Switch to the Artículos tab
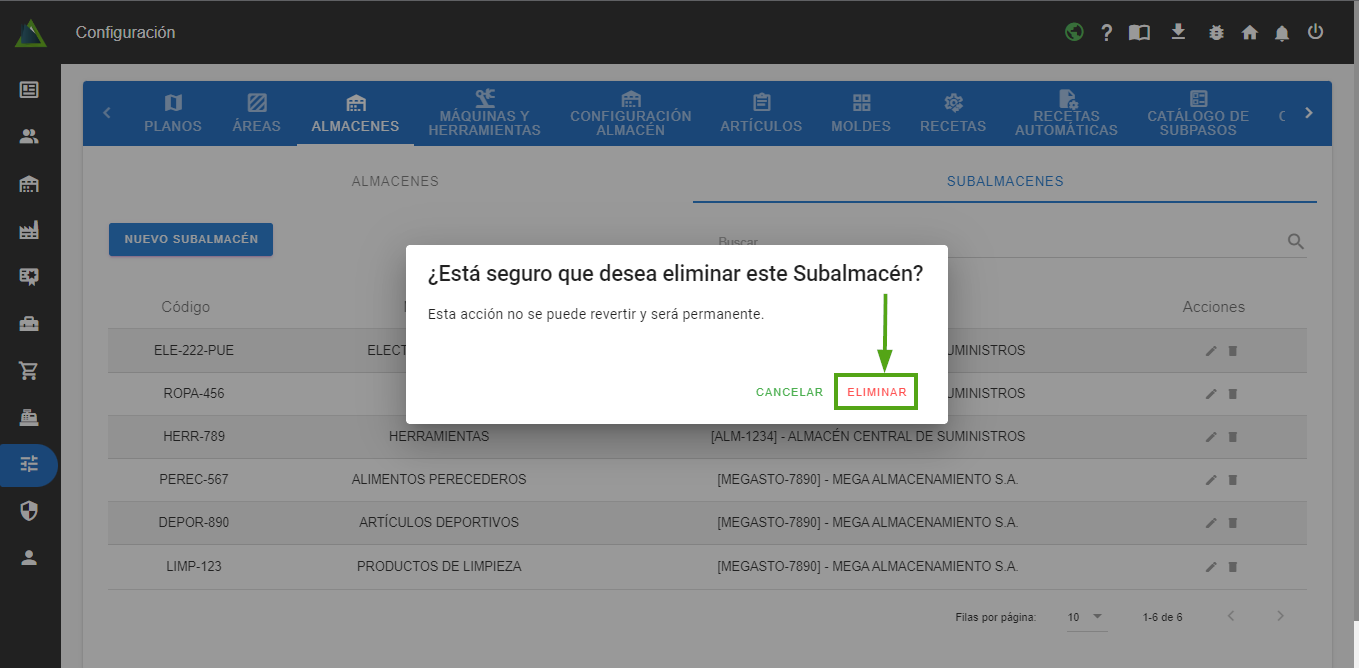The height and width of the screenshot is (668, 1359). point(761,114)
